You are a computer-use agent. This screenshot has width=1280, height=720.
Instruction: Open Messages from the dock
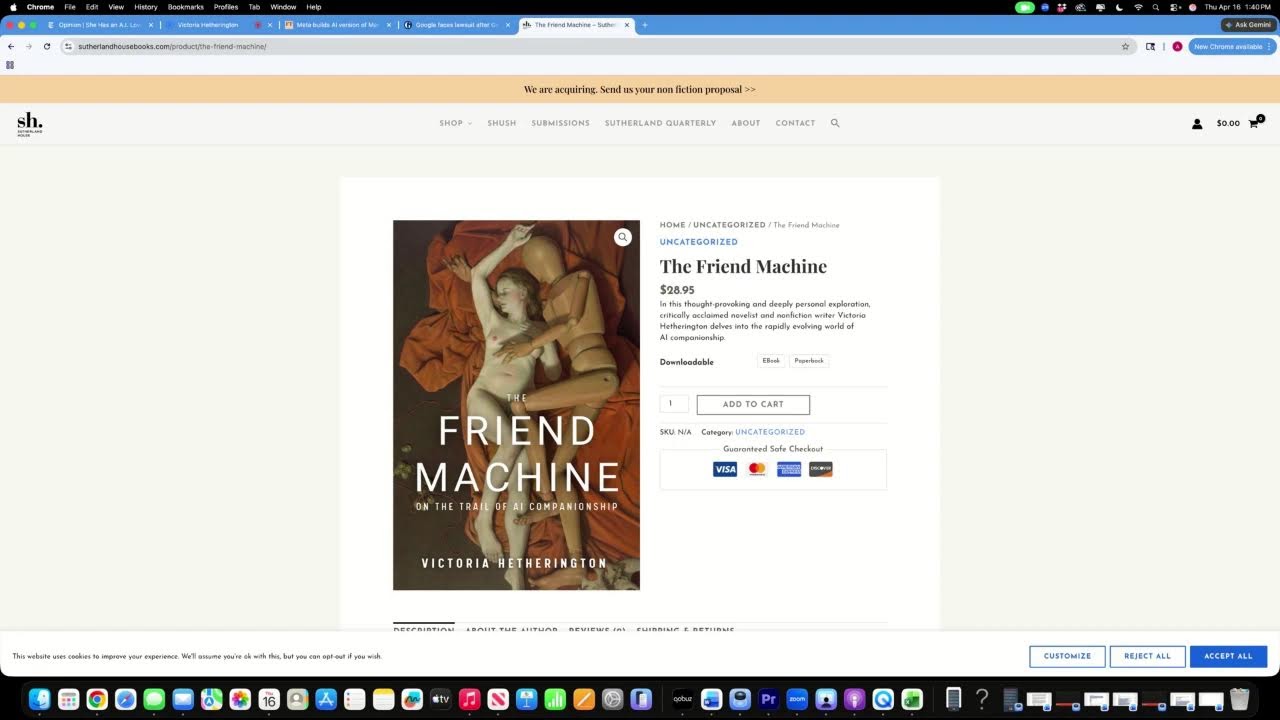click(x=154, y=699)
